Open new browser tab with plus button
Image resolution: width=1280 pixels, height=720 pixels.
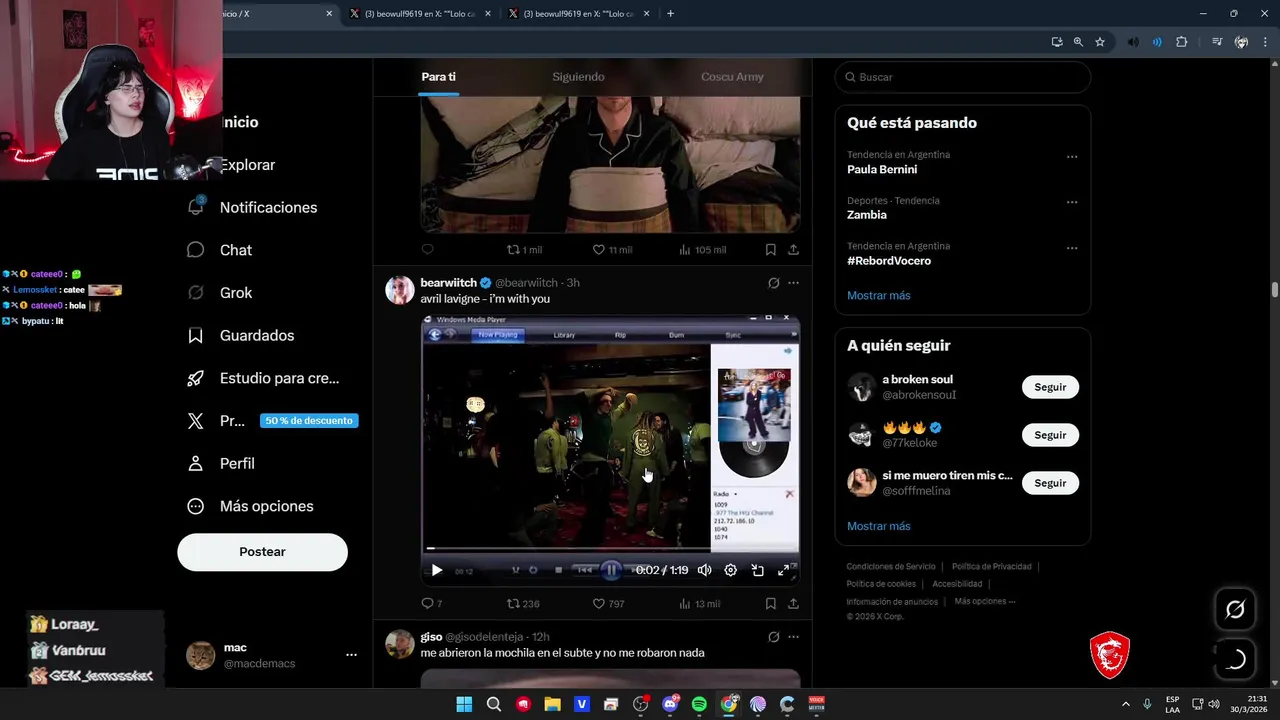(x=670, y=13)
